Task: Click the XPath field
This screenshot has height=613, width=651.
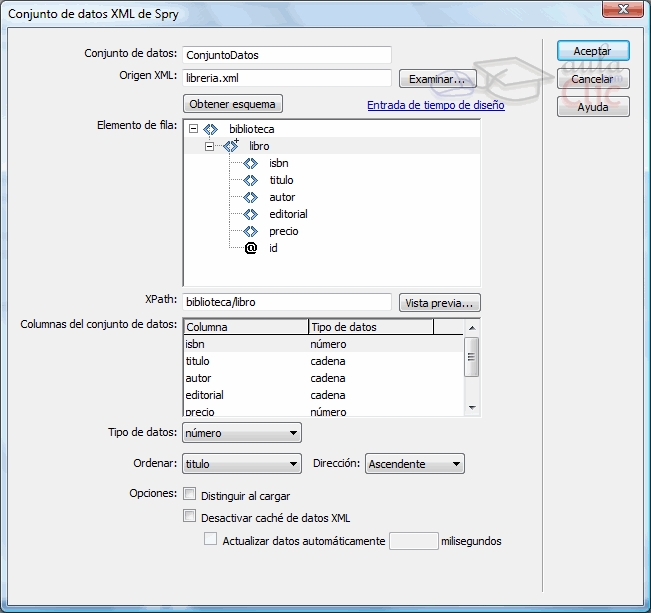Action: point(287,302)
